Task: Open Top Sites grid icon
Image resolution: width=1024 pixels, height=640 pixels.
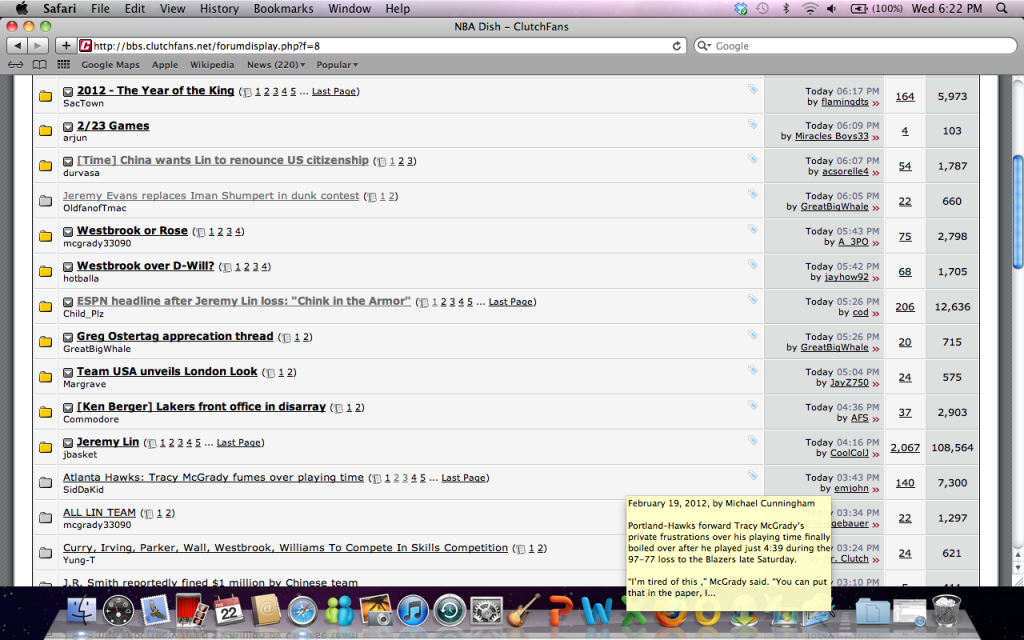Action: click(x=63, y=64)
